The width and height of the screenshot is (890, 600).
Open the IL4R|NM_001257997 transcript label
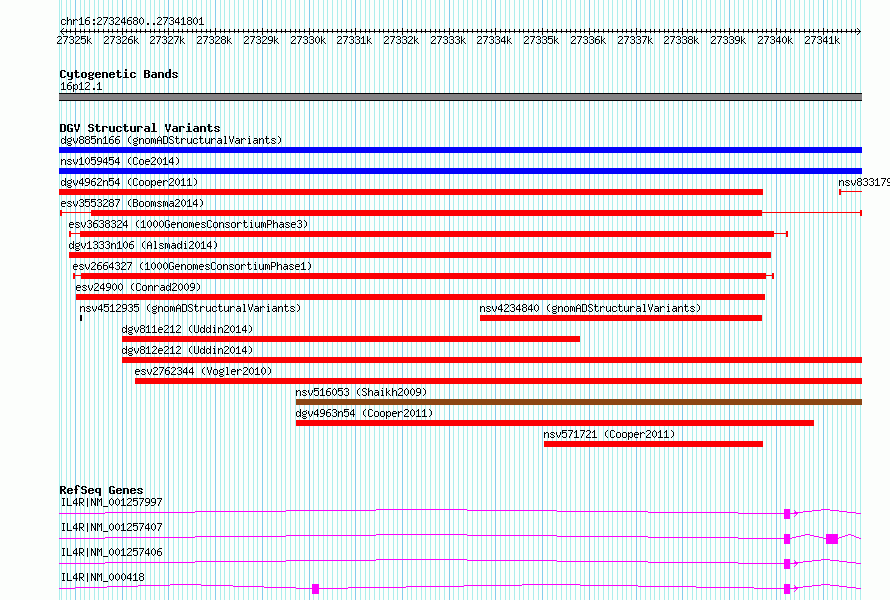click(111, 502)
